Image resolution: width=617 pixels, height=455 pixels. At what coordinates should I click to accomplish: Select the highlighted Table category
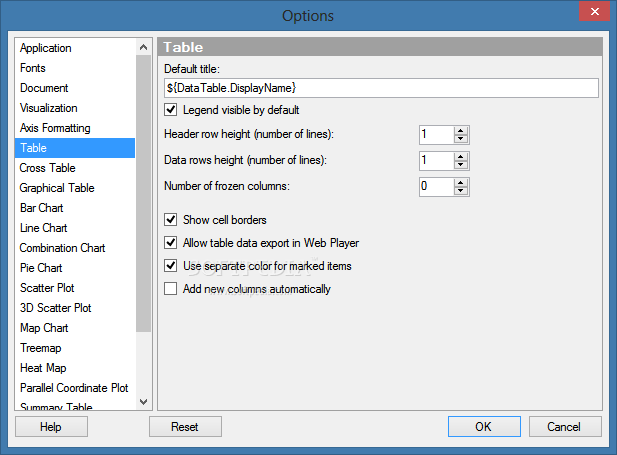pyautogui.click(x=75, y=148)
